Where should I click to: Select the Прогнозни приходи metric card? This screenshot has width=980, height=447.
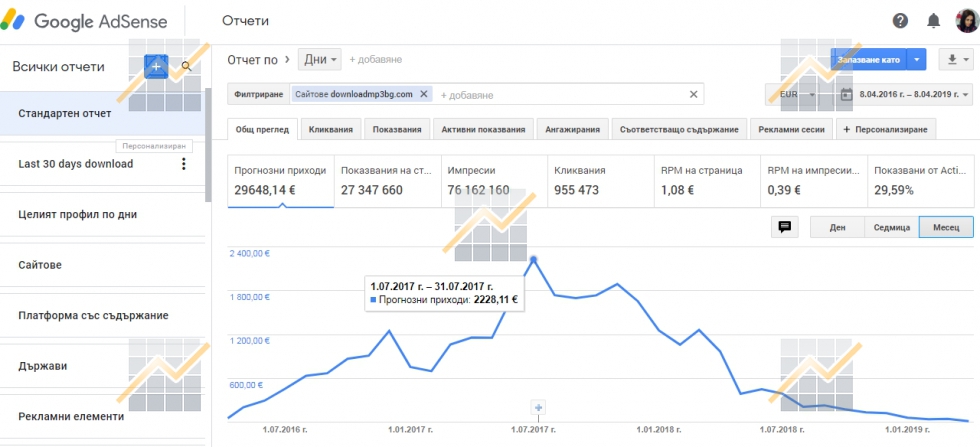click(x=281, y=181)
